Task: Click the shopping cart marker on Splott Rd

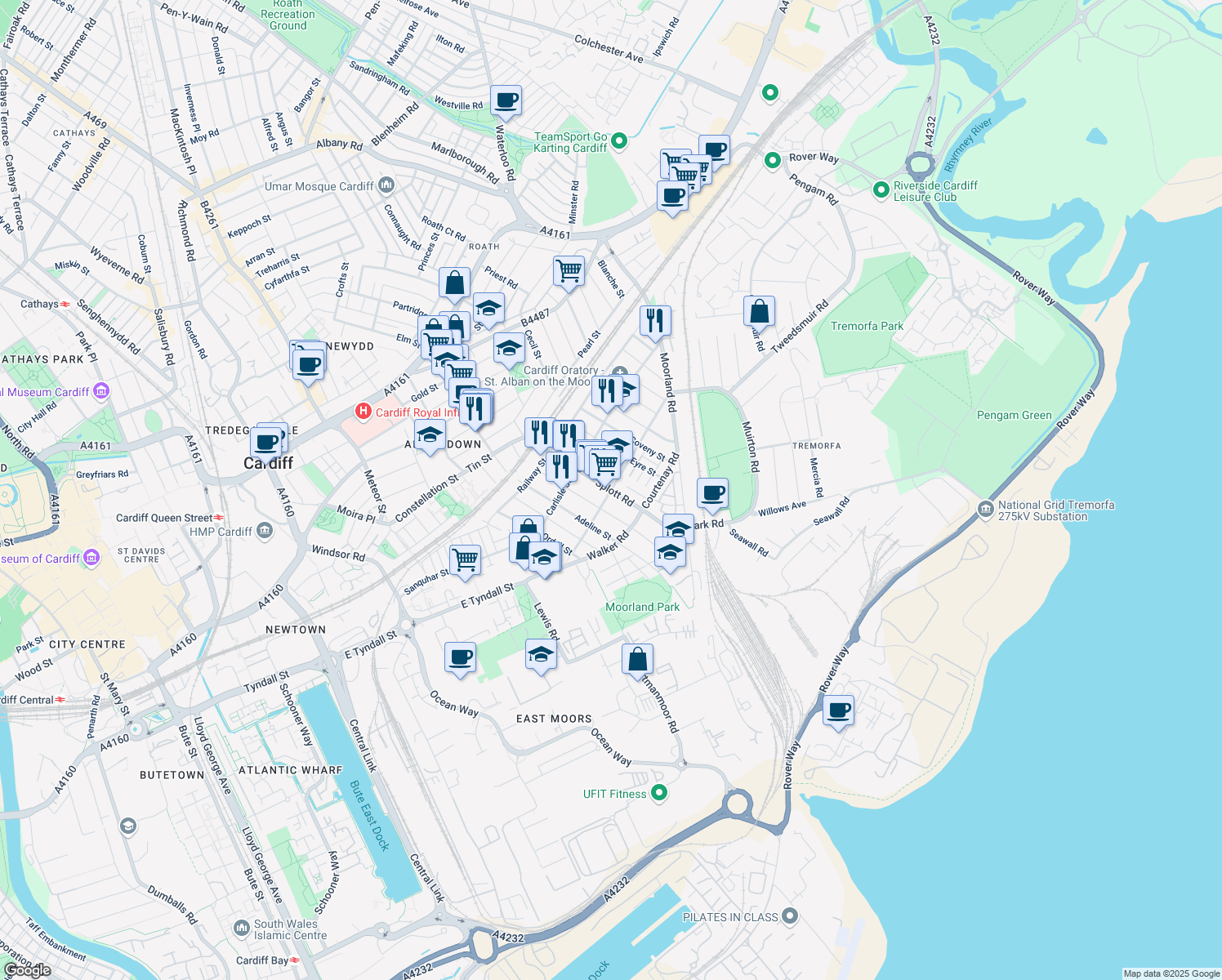Action: (x=605, y=465)
